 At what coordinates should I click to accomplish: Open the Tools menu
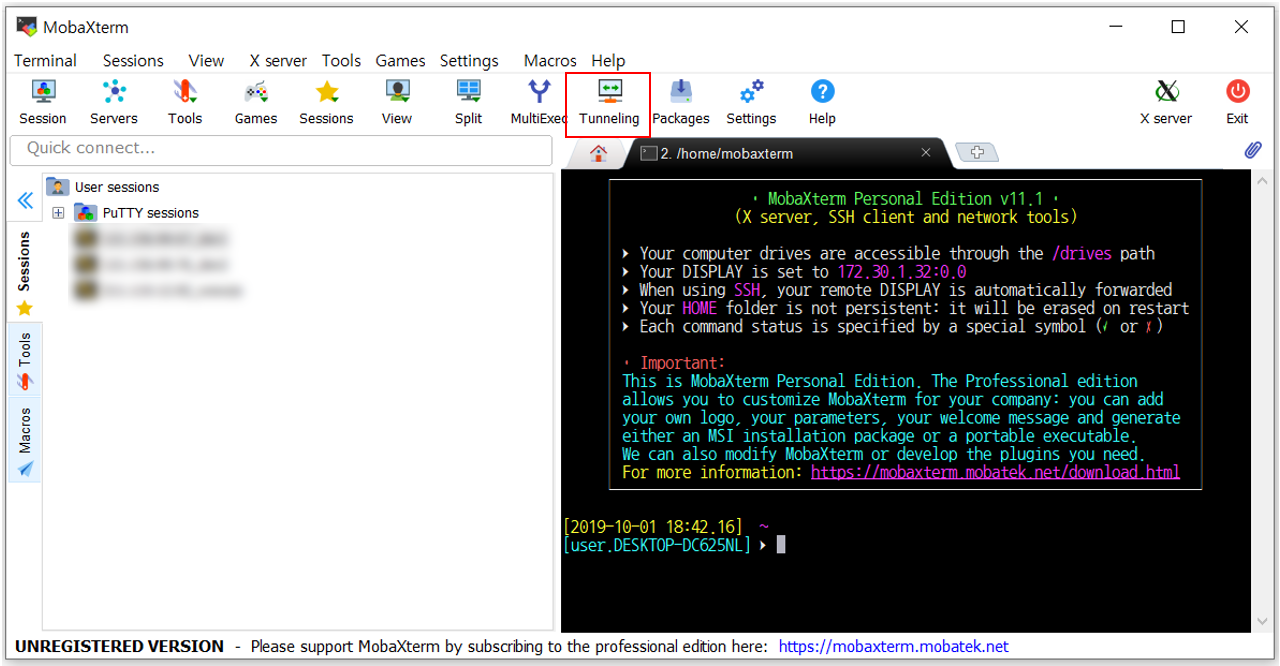pyautogui.click(x=341, y=60)
